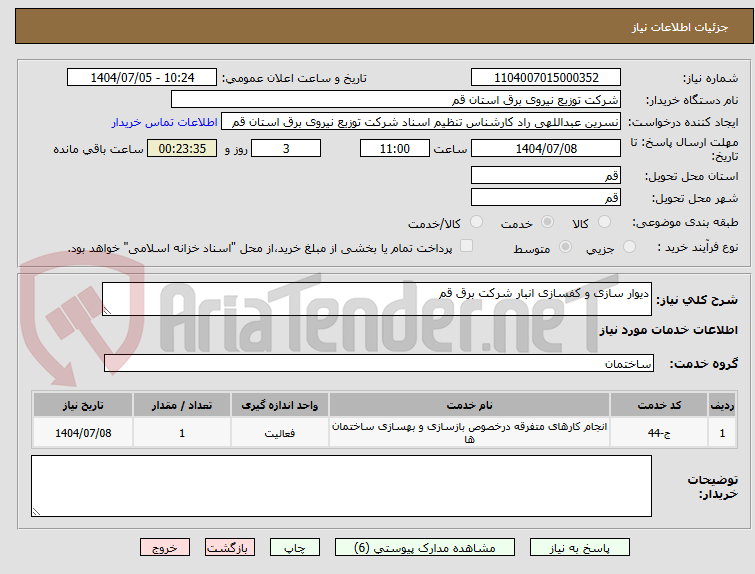Click the deadline date field 1404/07/08
Screen dimensions: 755x574
pos(546,148)
